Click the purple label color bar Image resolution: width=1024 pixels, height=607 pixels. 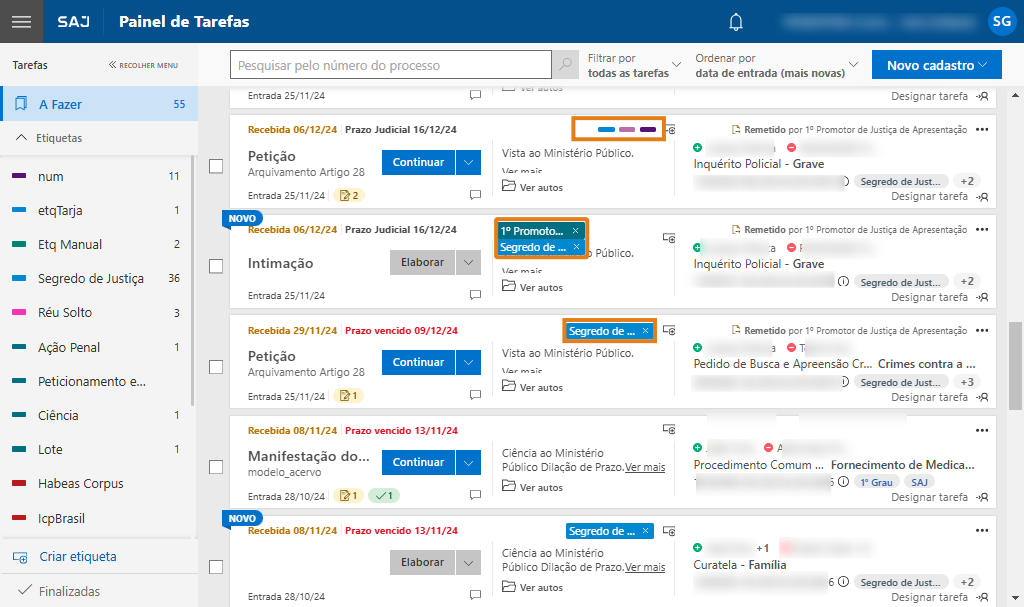click(648, 130)
